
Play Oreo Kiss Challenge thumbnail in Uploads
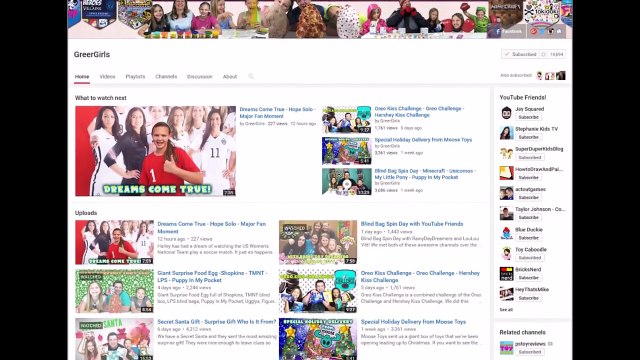tap(318, 291)
